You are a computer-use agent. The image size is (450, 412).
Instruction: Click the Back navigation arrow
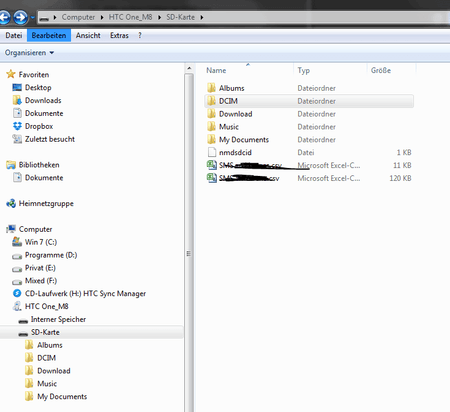[x=4, y=17]
